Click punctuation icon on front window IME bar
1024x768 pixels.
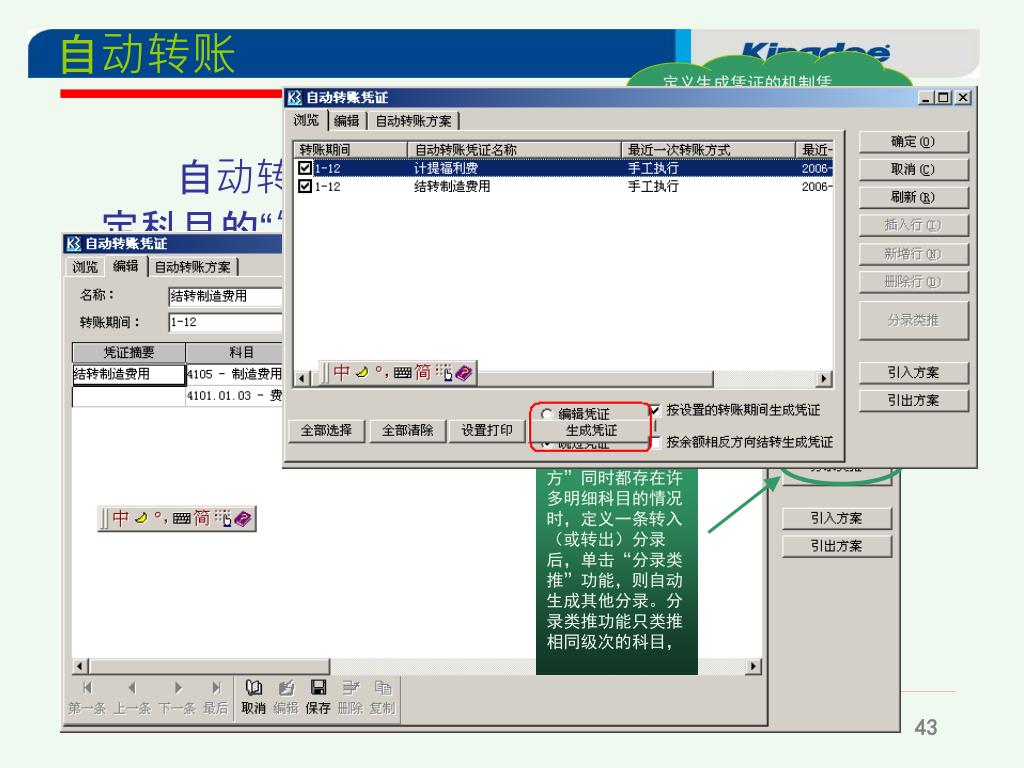(381, 374)
